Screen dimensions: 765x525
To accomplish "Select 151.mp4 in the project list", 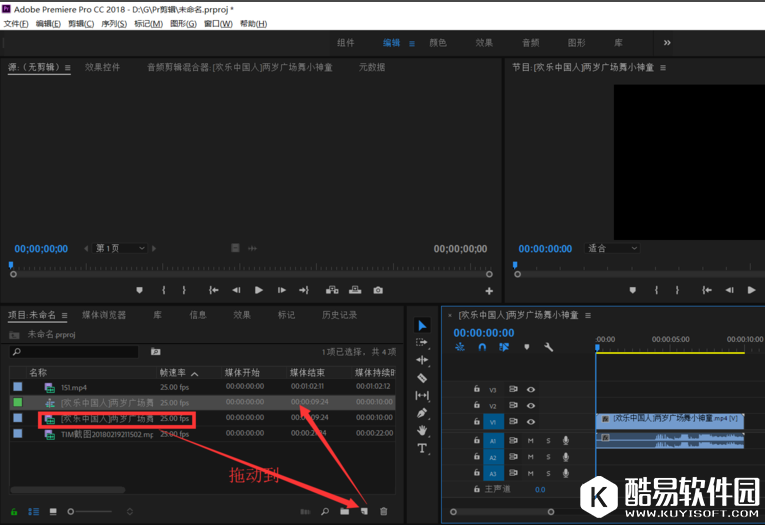I will coord(75,387).
